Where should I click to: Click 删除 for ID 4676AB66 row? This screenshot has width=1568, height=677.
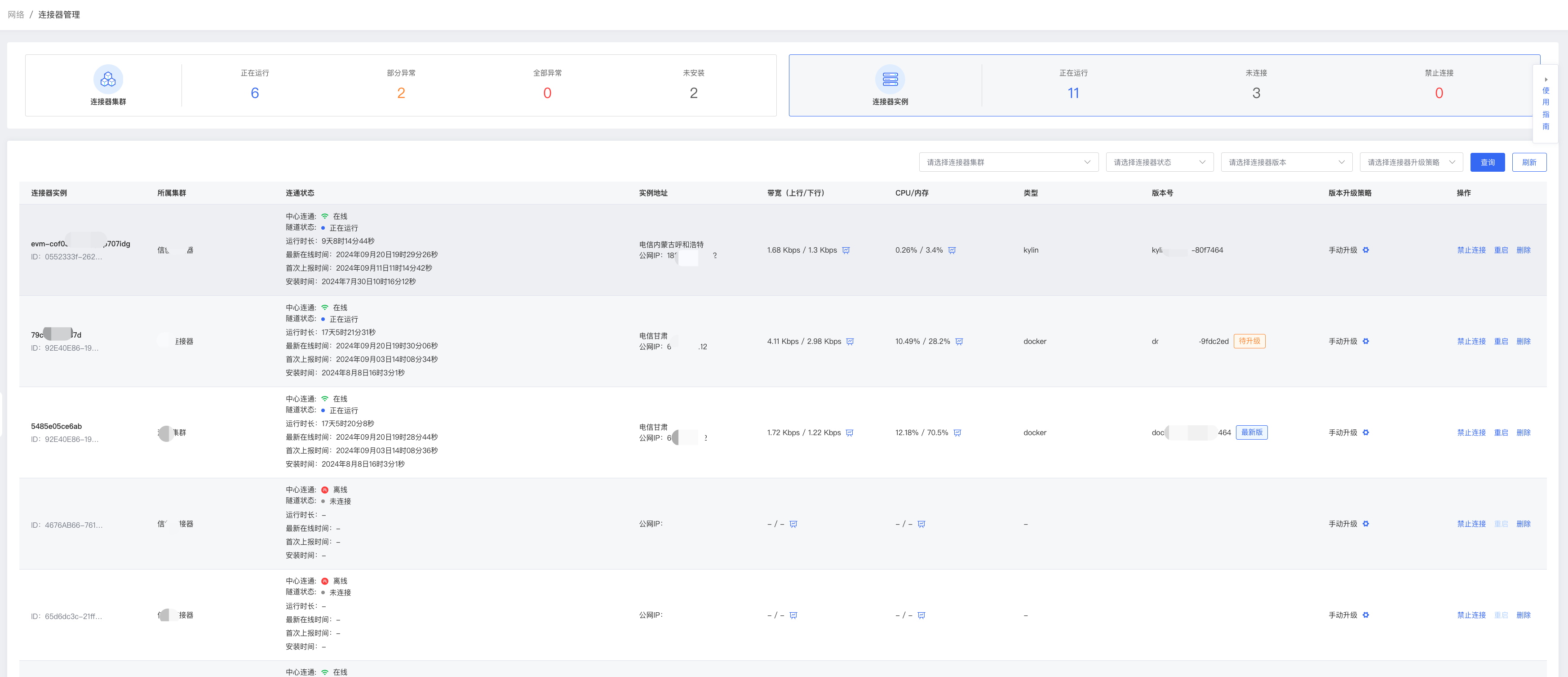(x=1523, y=524)
